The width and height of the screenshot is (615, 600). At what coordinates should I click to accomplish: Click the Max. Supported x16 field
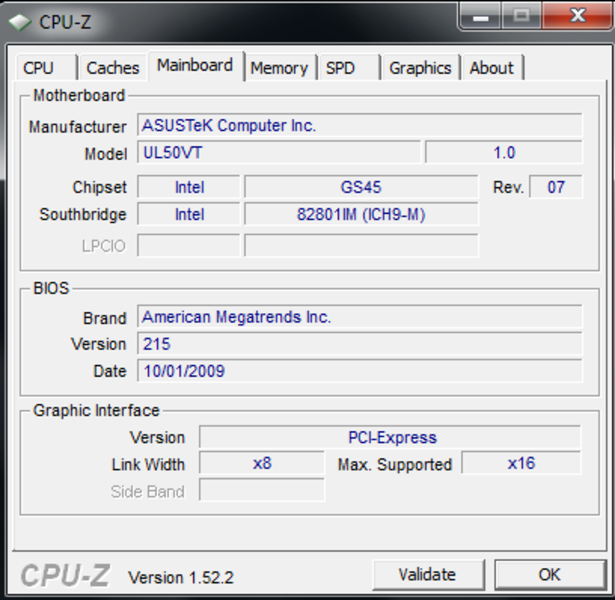(521, 463)
